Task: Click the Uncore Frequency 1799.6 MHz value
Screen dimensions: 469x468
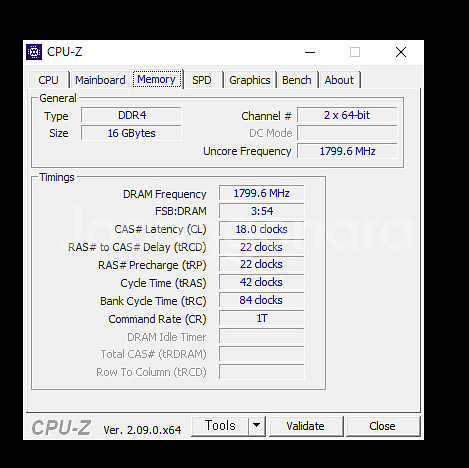Action: (347, 151)
